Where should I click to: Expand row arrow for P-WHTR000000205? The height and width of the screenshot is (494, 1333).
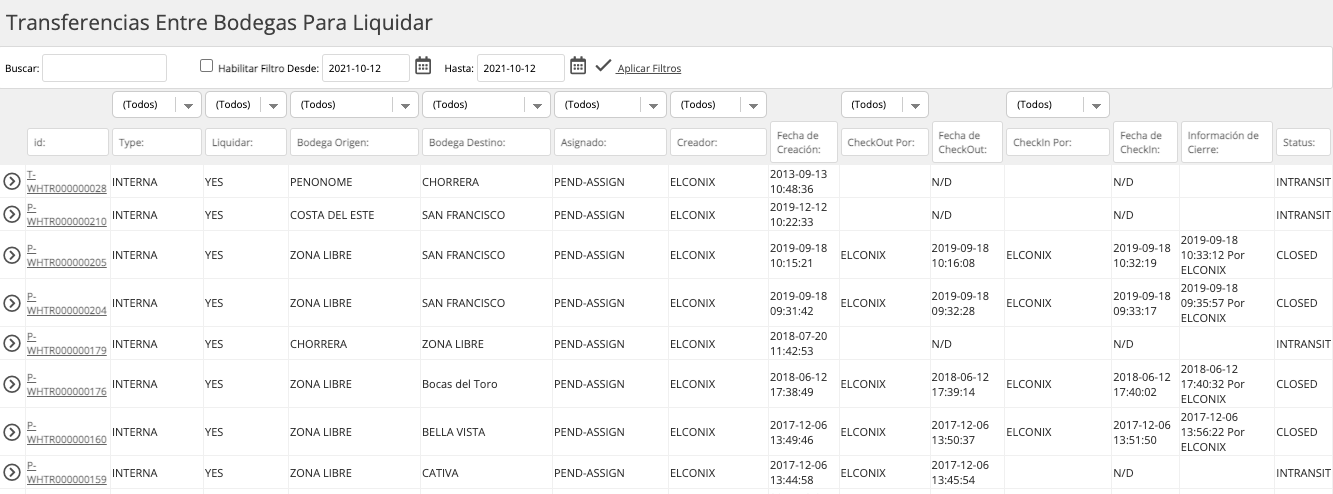pos(12,255)
